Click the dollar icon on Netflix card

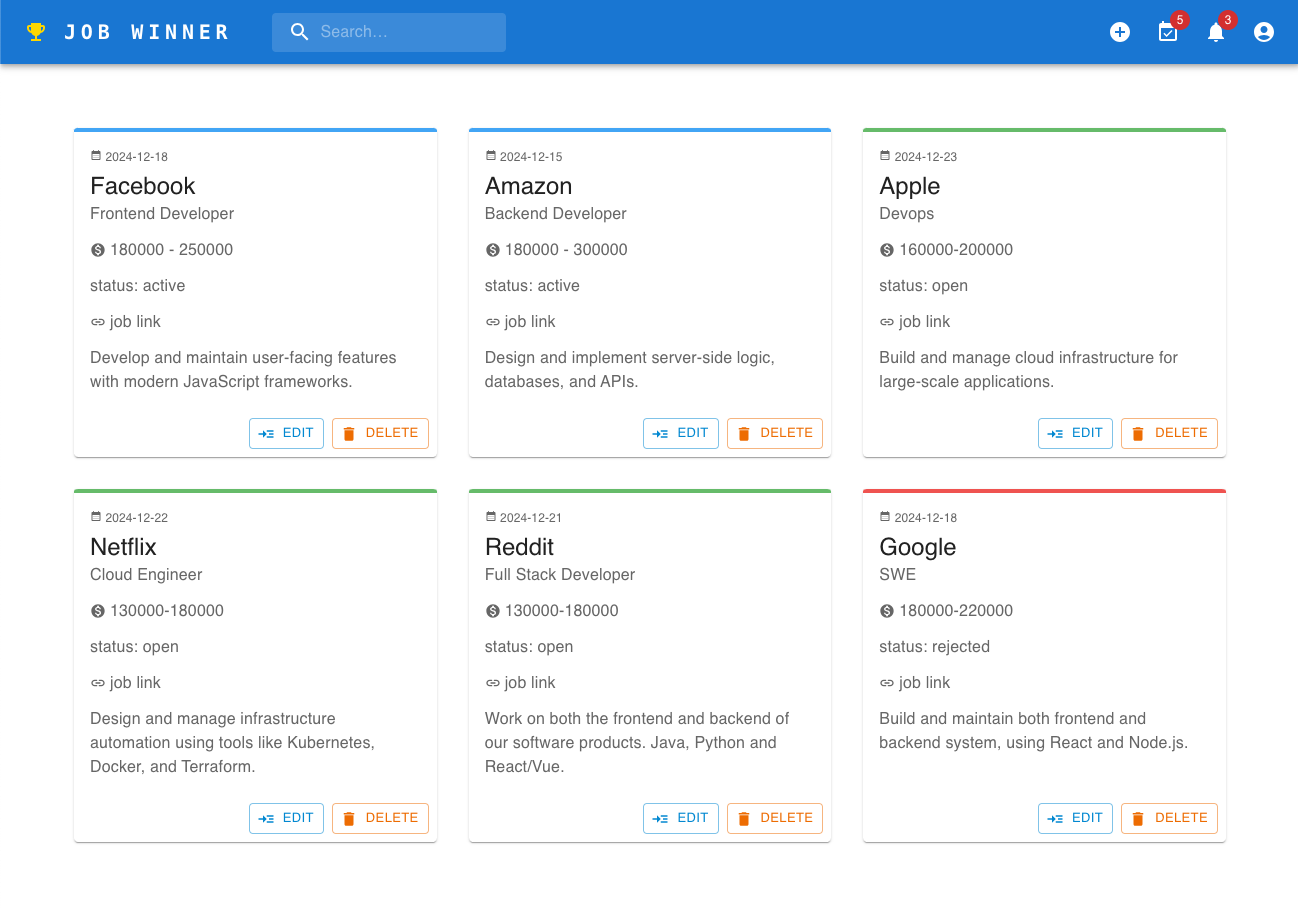pos(98,611)
